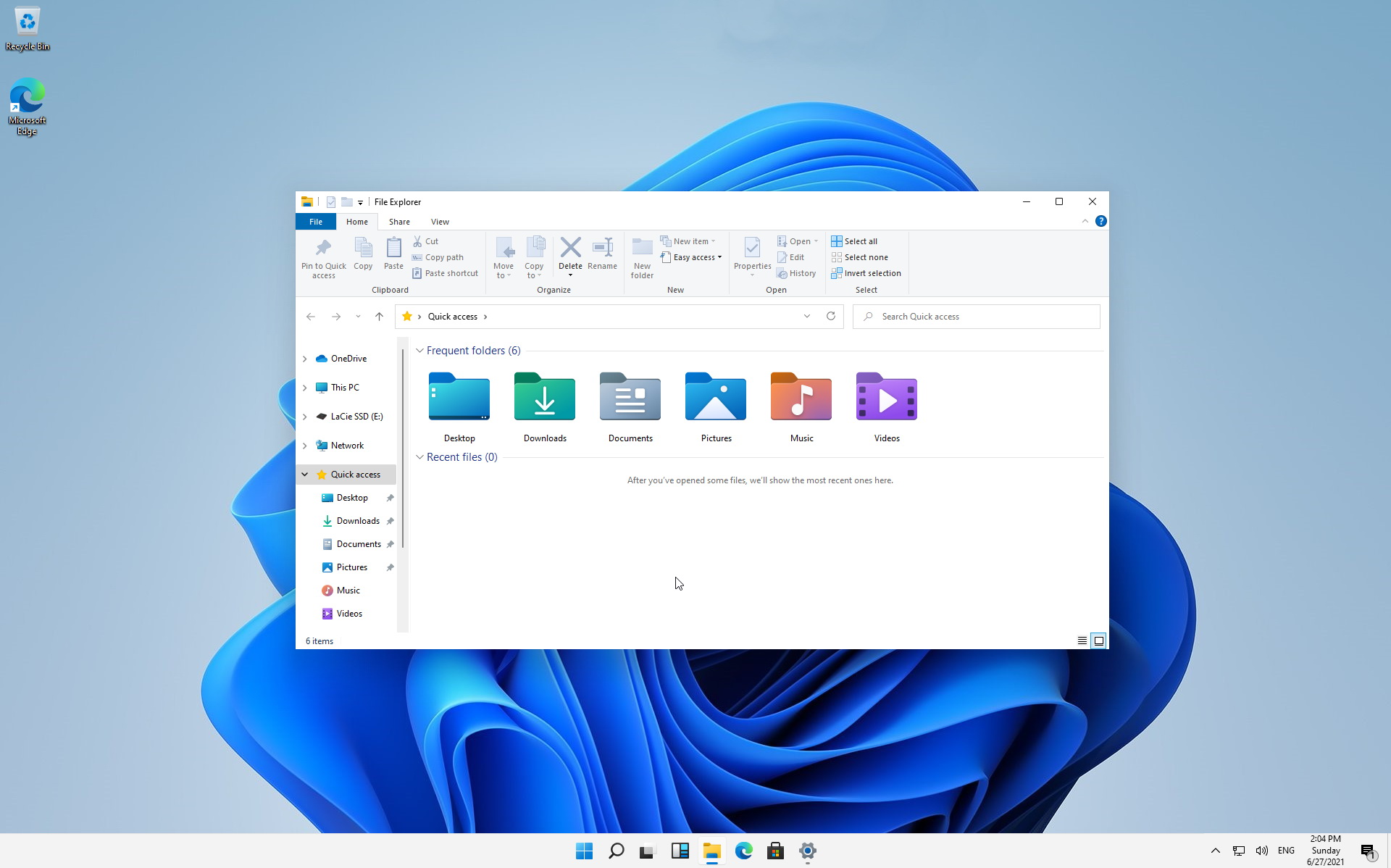Image resolution: width=1391 pixels, height=868 pixels.
Task: Open Microsoft Store from the taskbar
Action: (x=775, y=851)
